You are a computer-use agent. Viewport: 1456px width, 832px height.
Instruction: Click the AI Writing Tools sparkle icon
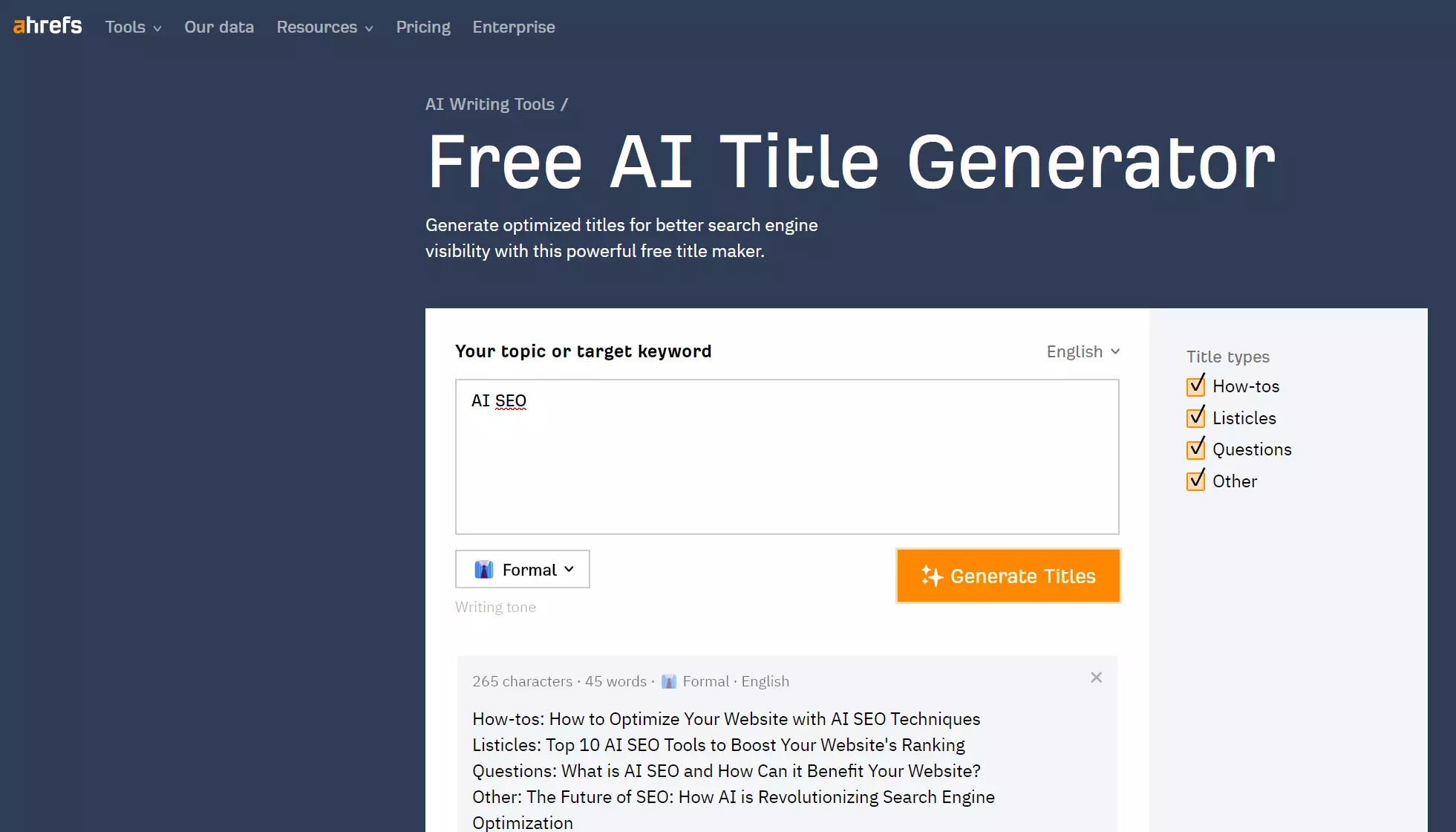point(930,576)
